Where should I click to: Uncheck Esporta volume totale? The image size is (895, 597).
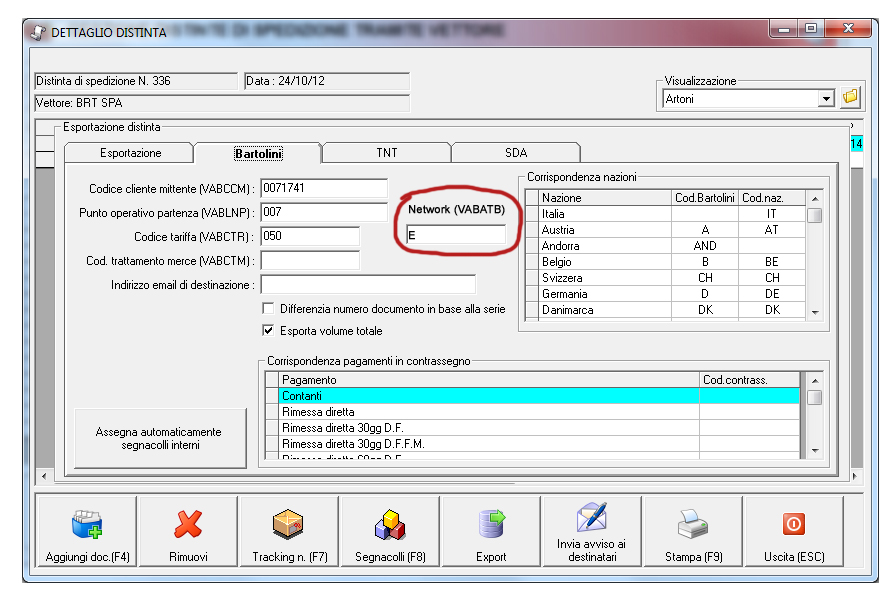pyautogui.click(x=268, y=330)
